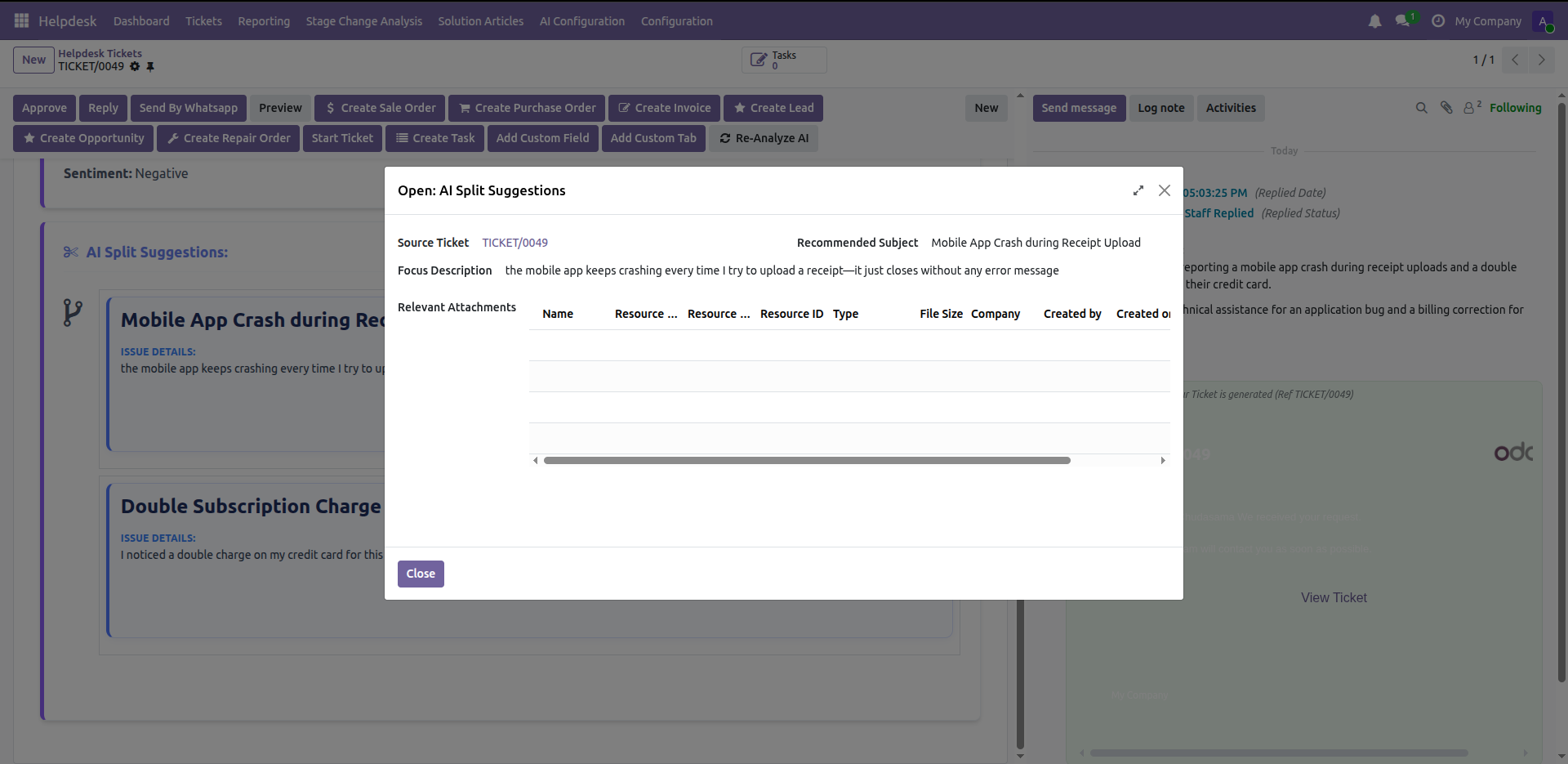Click the activities clock icon
The height and width of the screenshot is (764, 1568).
coord(1438,21)
